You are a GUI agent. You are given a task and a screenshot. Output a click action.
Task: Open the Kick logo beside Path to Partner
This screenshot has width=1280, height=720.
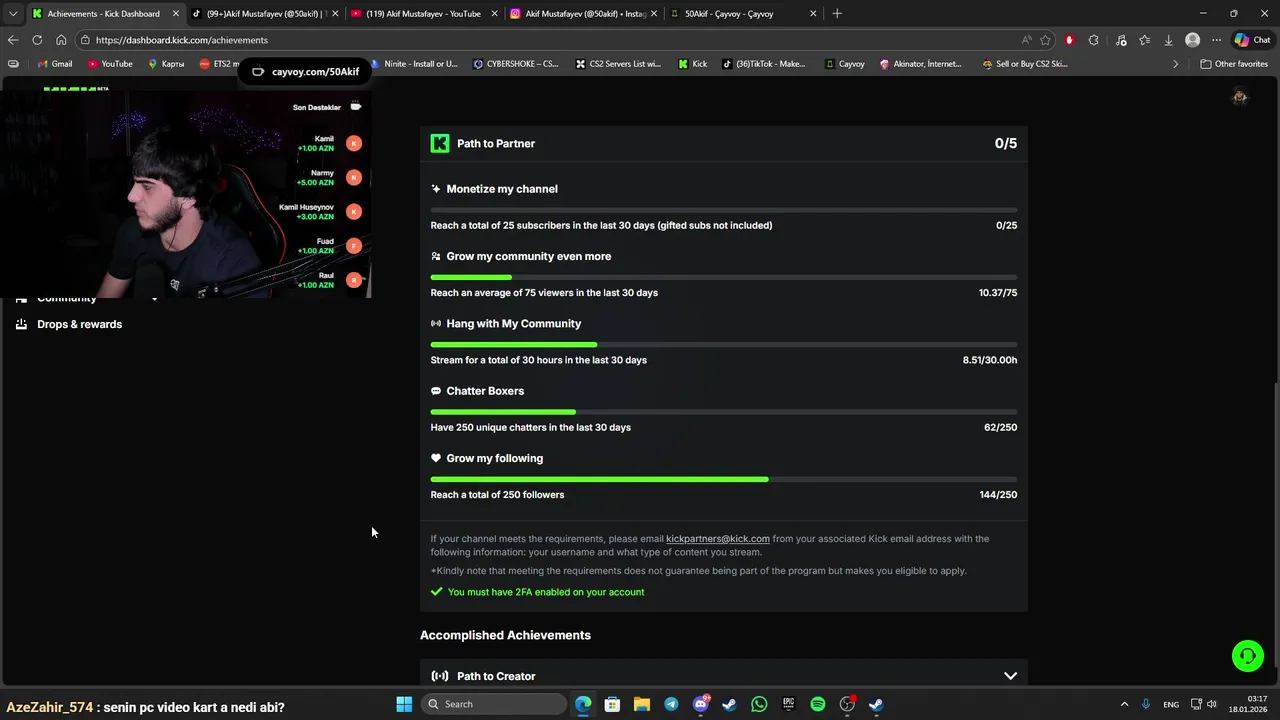click(x=440, y=143)
